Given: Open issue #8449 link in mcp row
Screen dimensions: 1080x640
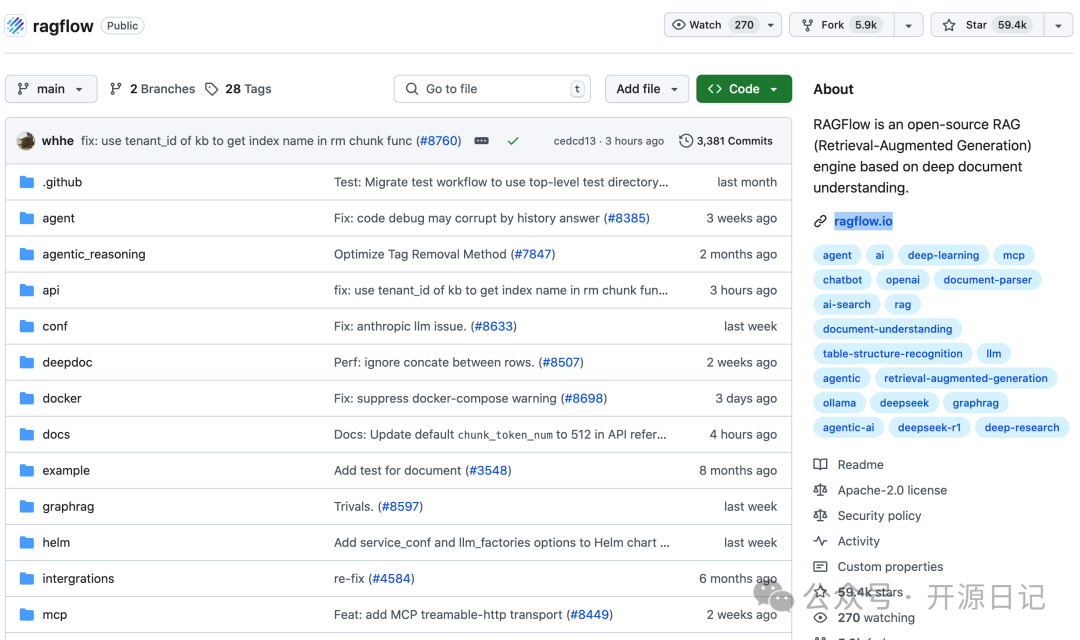Looking at the screenshot, I should pos(590,615).
